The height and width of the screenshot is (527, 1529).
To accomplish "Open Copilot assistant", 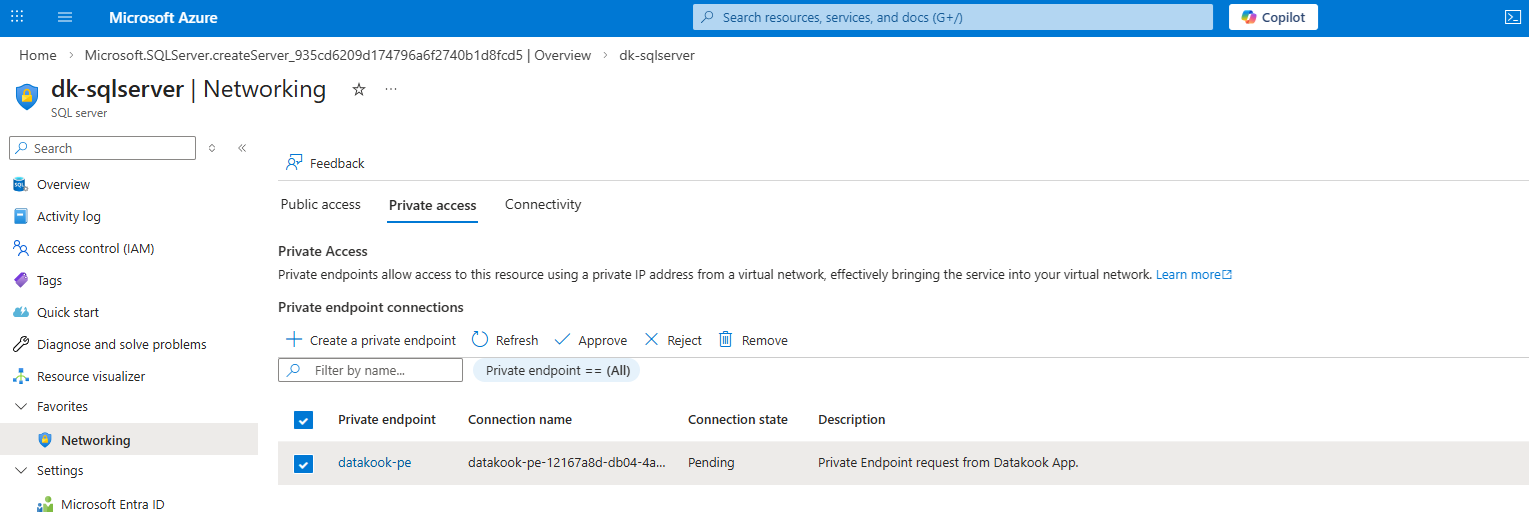I will [1273, 17].
